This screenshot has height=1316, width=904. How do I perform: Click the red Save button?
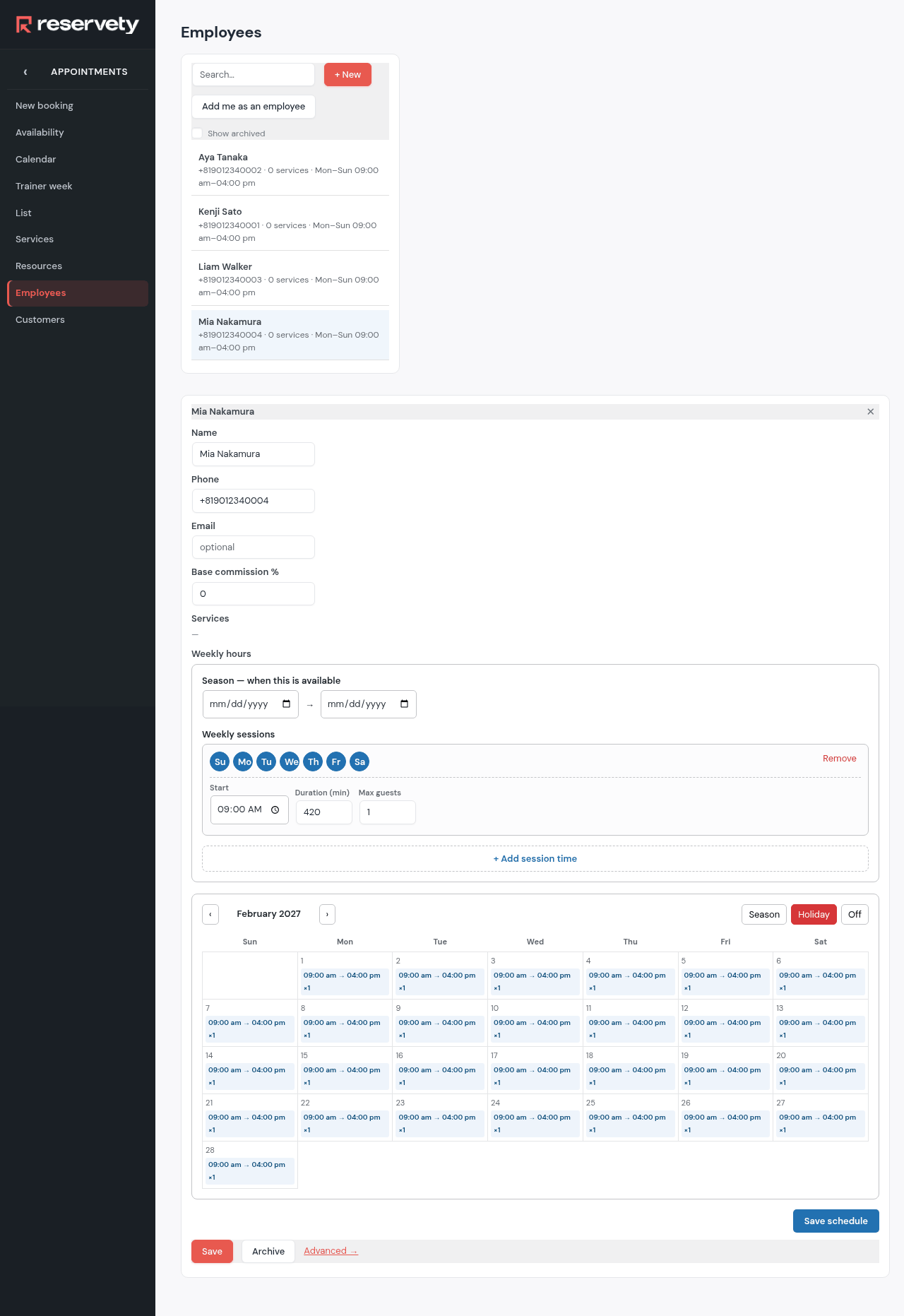point(212,1252)
